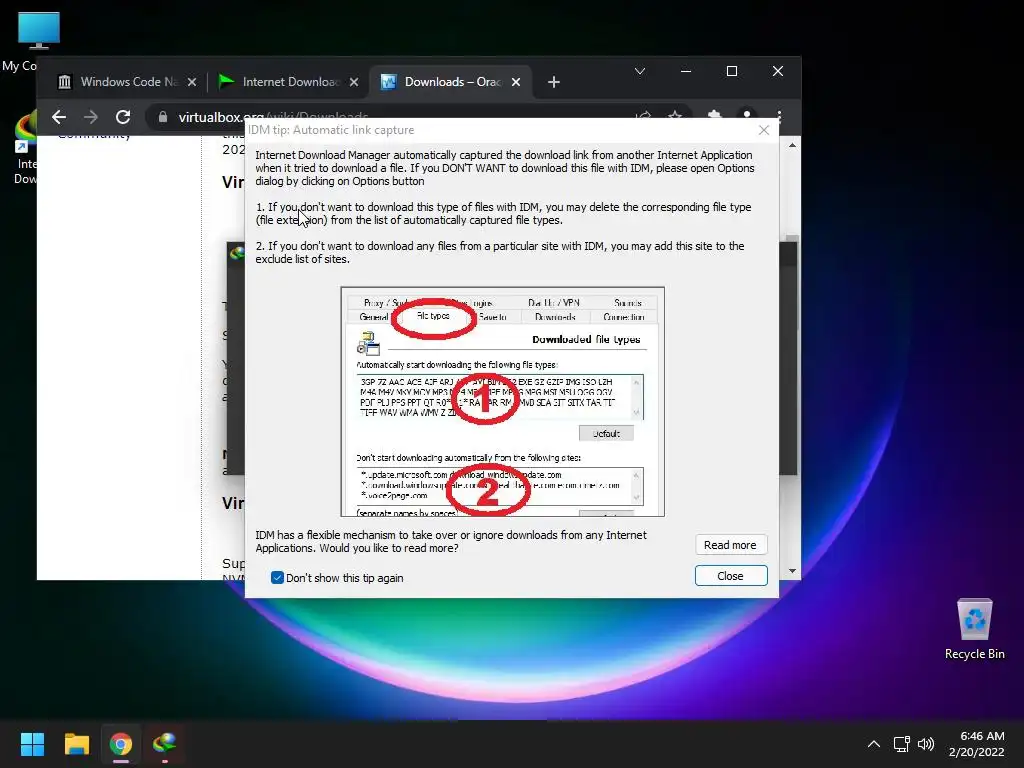The height and width of the screenshot is (768, 1024).
Task: Close the Windows Code Name tab
Action: [x=191, y=82]
